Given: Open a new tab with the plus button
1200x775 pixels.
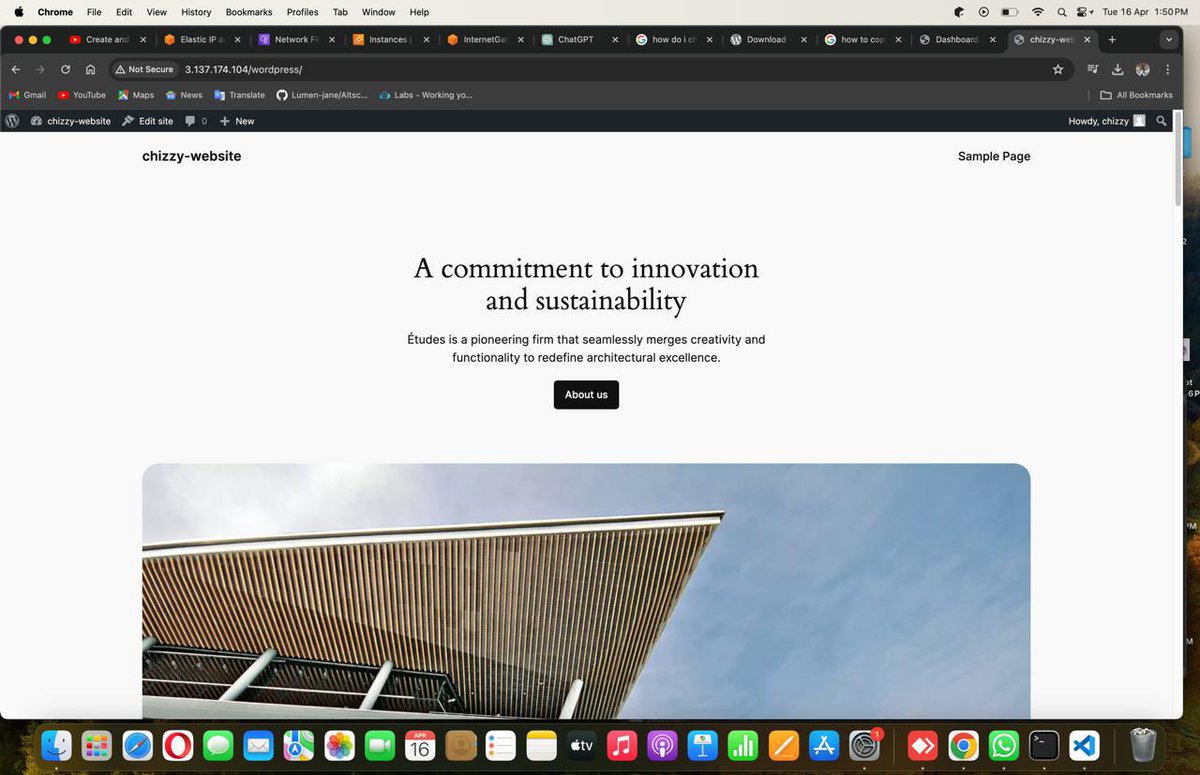Looking at the screenshot, I should tap(1112, 40).
